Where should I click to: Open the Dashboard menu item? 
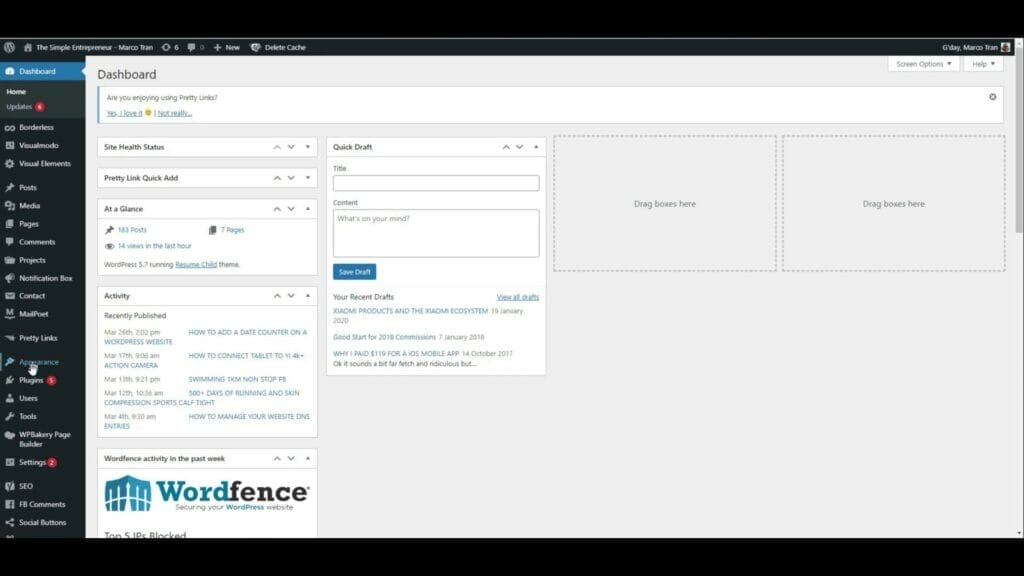coord(36,71)
